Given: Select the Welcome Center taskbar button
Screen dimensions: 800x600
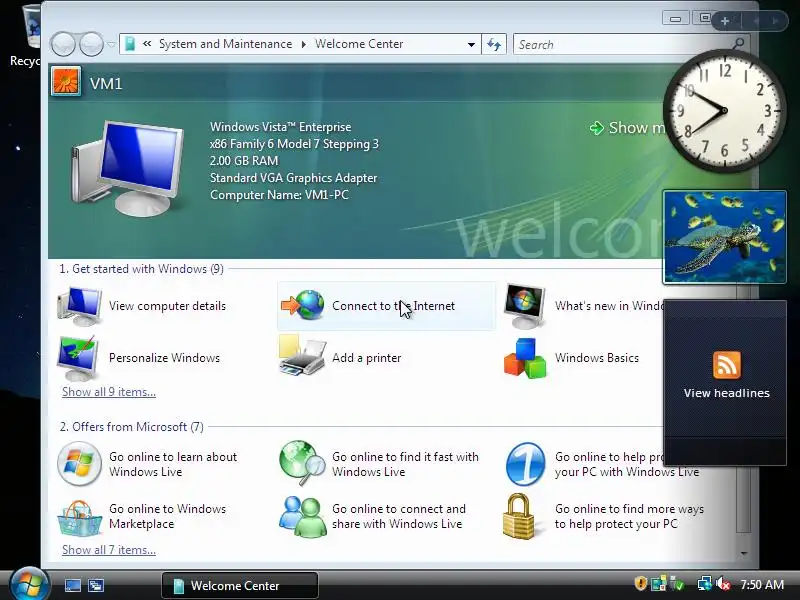Looking at the screenshot, I should click(240, 585).
